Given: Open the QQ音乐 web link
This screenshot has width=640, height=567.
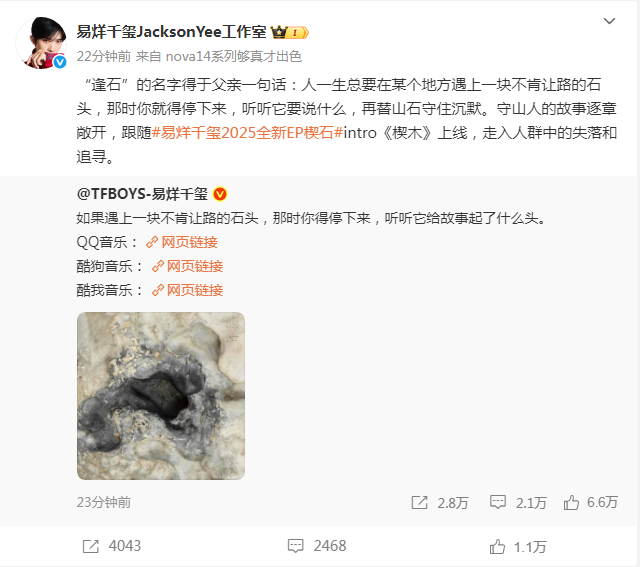Looking at the screenshot, I should (x=182, y=242).
